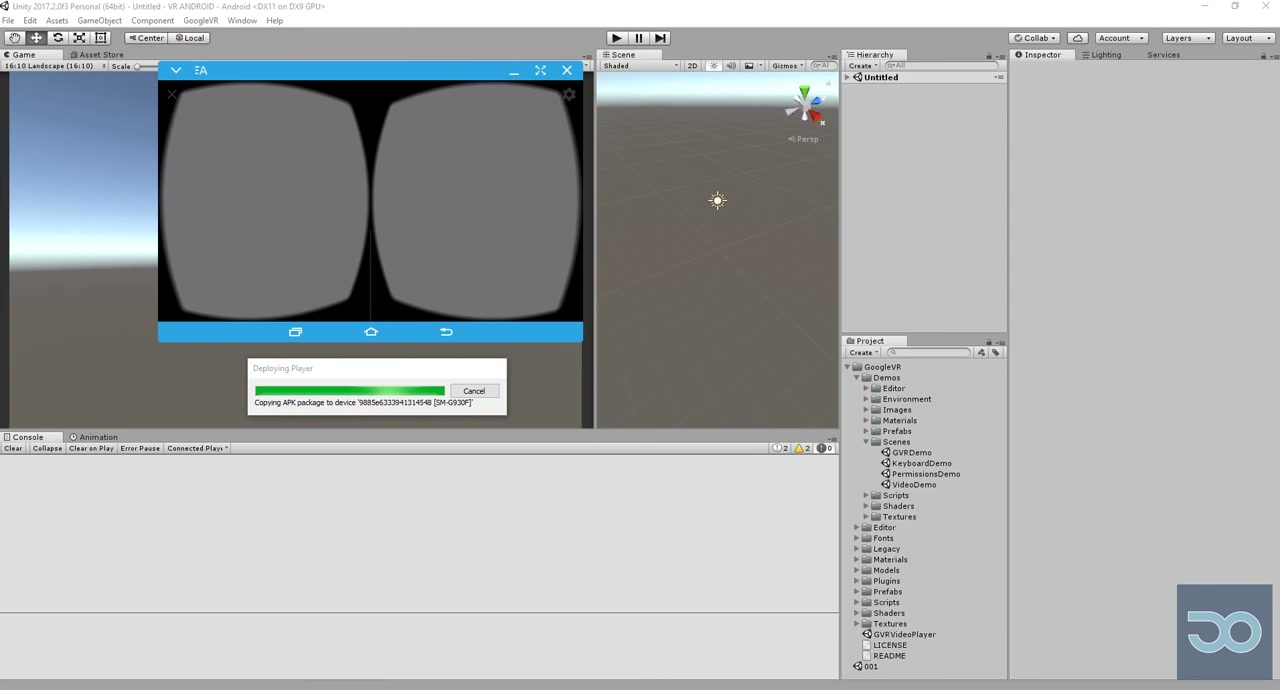Select the Rect transform tool
Viewport: 1280px width, 690px height.
(x=100, y=38)
